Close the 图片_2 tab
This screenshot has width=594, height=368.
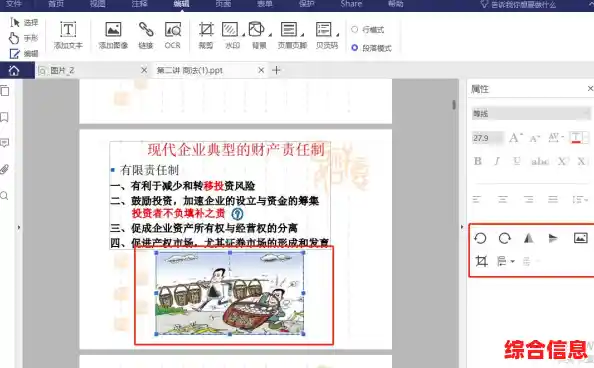tap(144, 70)
